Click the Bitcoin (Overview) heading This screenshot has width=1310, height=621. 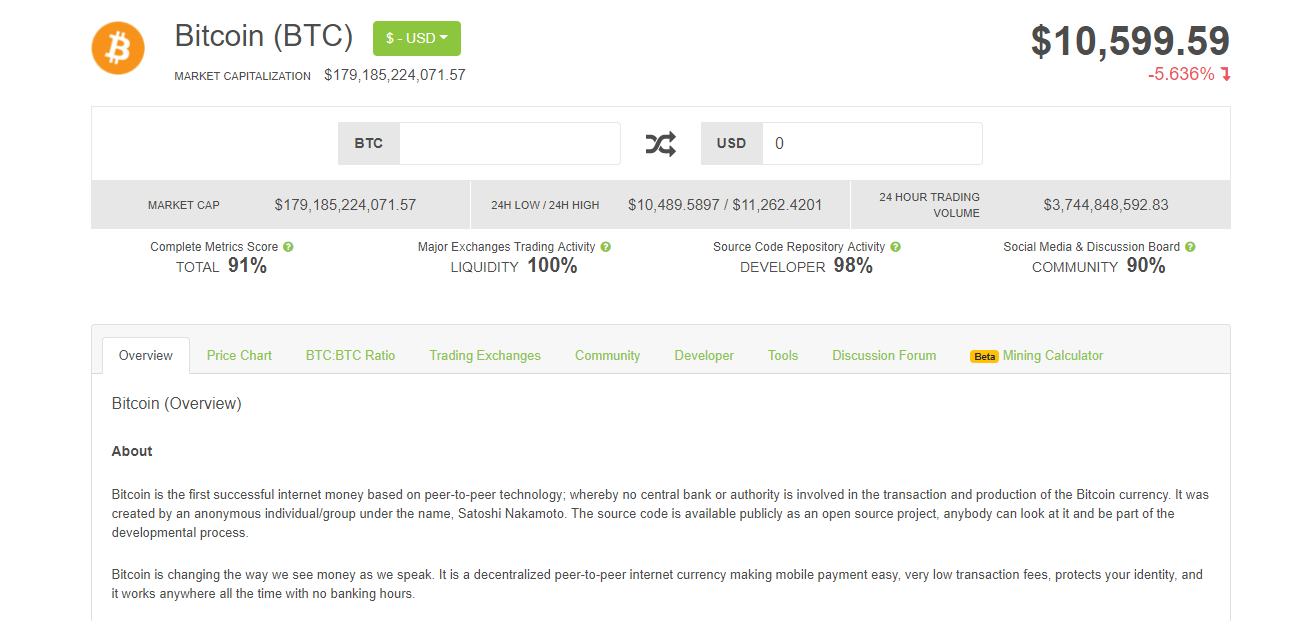pos(177,404)
